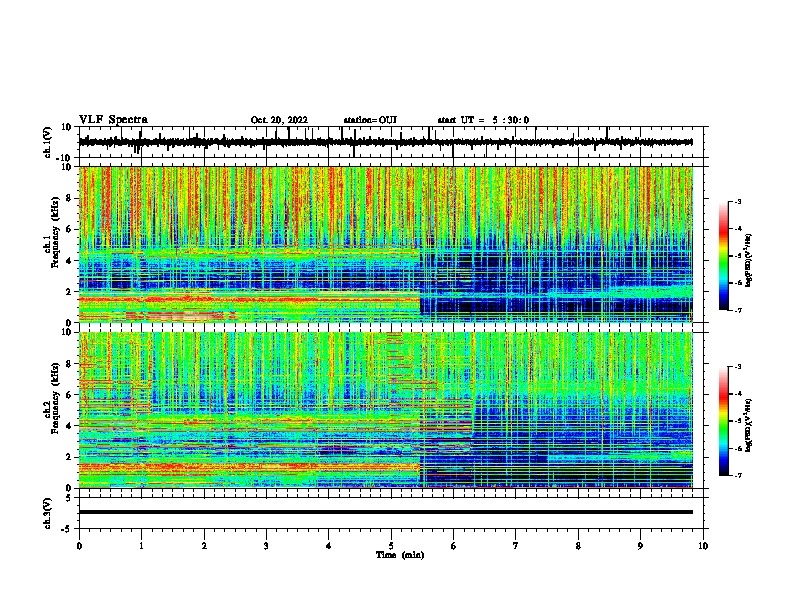Click the ch.2 colorbar "log(PSD)" unit label
The image size is (792, 612).
coord(749,426)
